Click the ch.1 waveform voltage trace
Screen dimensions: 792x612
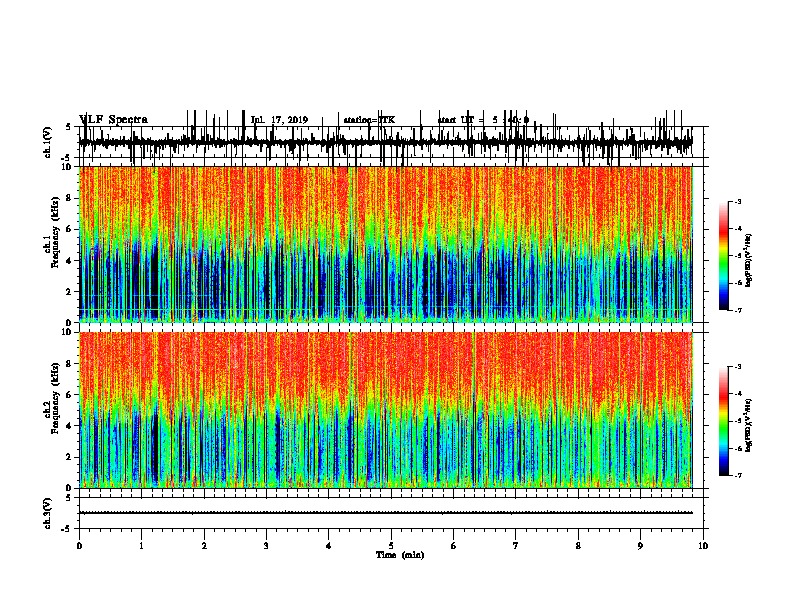point(385,143)
